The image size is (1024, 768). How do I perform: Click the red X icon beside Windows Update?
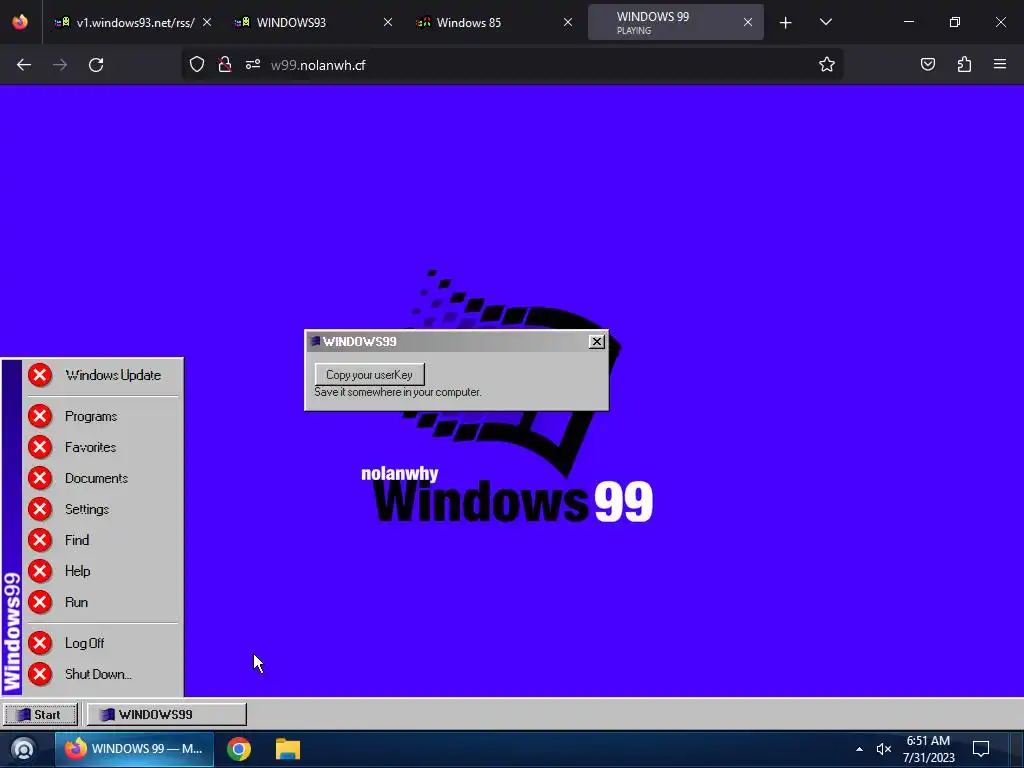click(x=40, y=376)
